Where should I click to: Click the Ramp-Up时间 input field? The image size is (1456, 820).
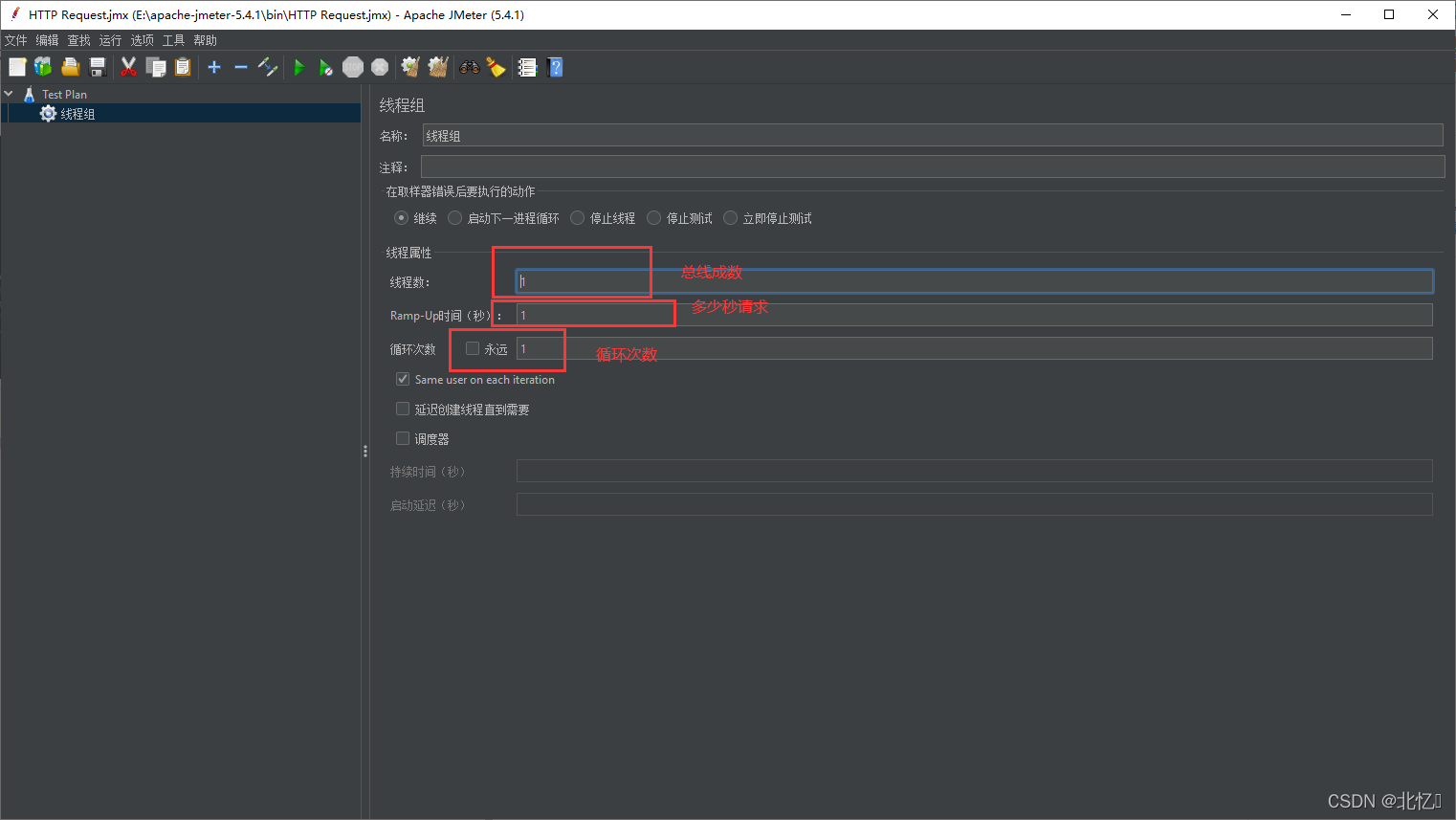point(975,315)
